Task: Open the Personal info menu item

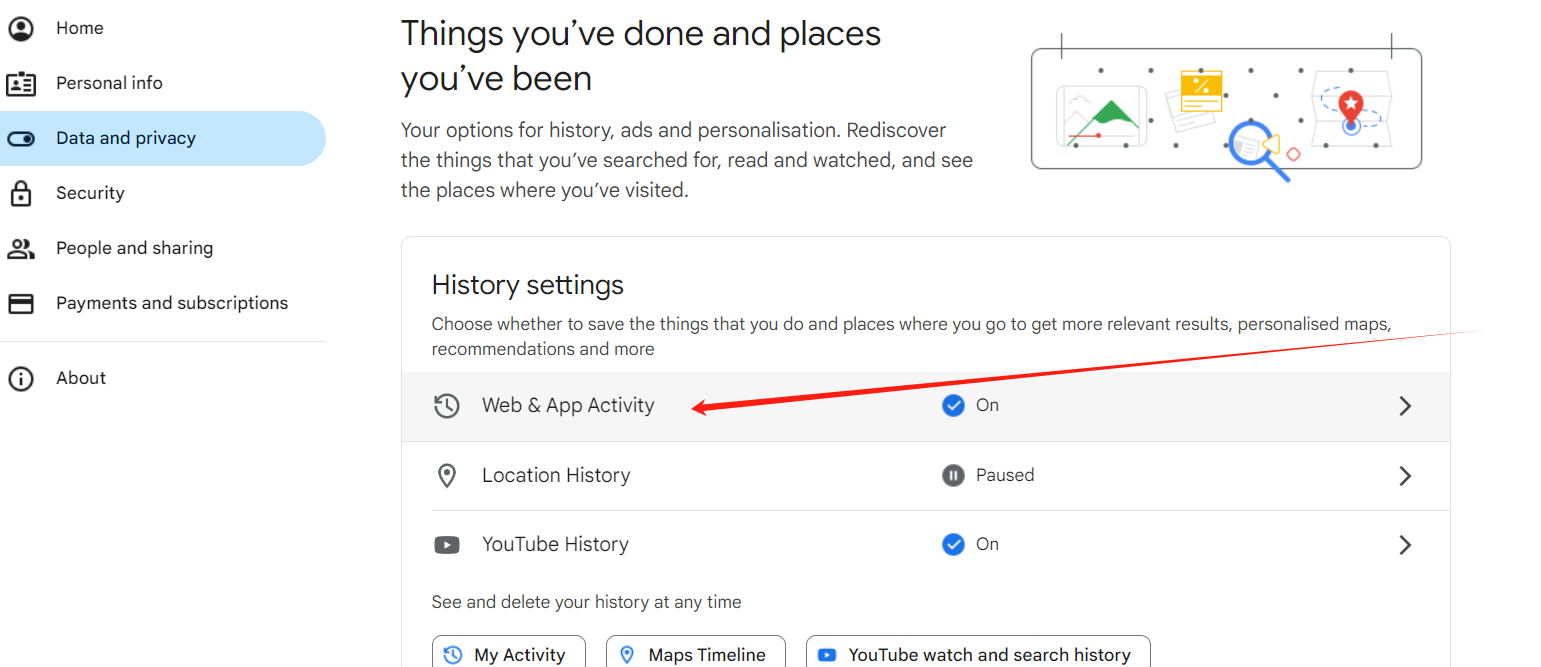Action: [x=109, y=83]
